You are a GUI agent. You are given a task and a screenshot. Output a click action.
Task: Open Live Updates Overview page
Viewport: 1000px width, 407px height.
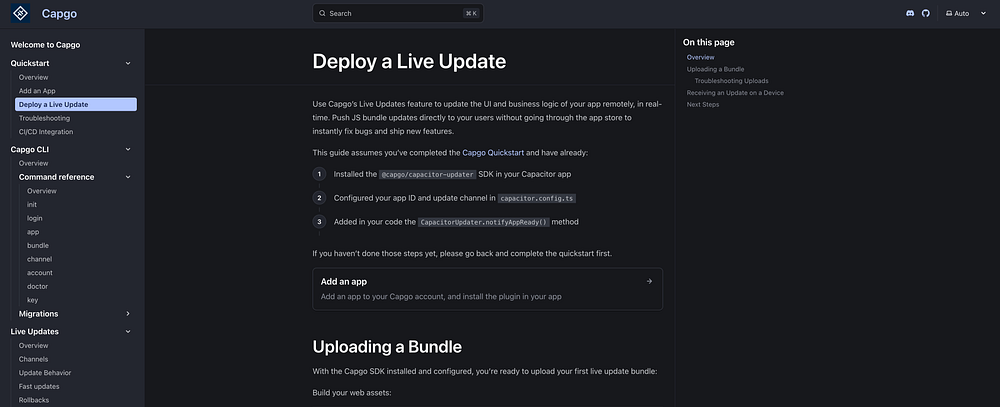tap(33, 346)
